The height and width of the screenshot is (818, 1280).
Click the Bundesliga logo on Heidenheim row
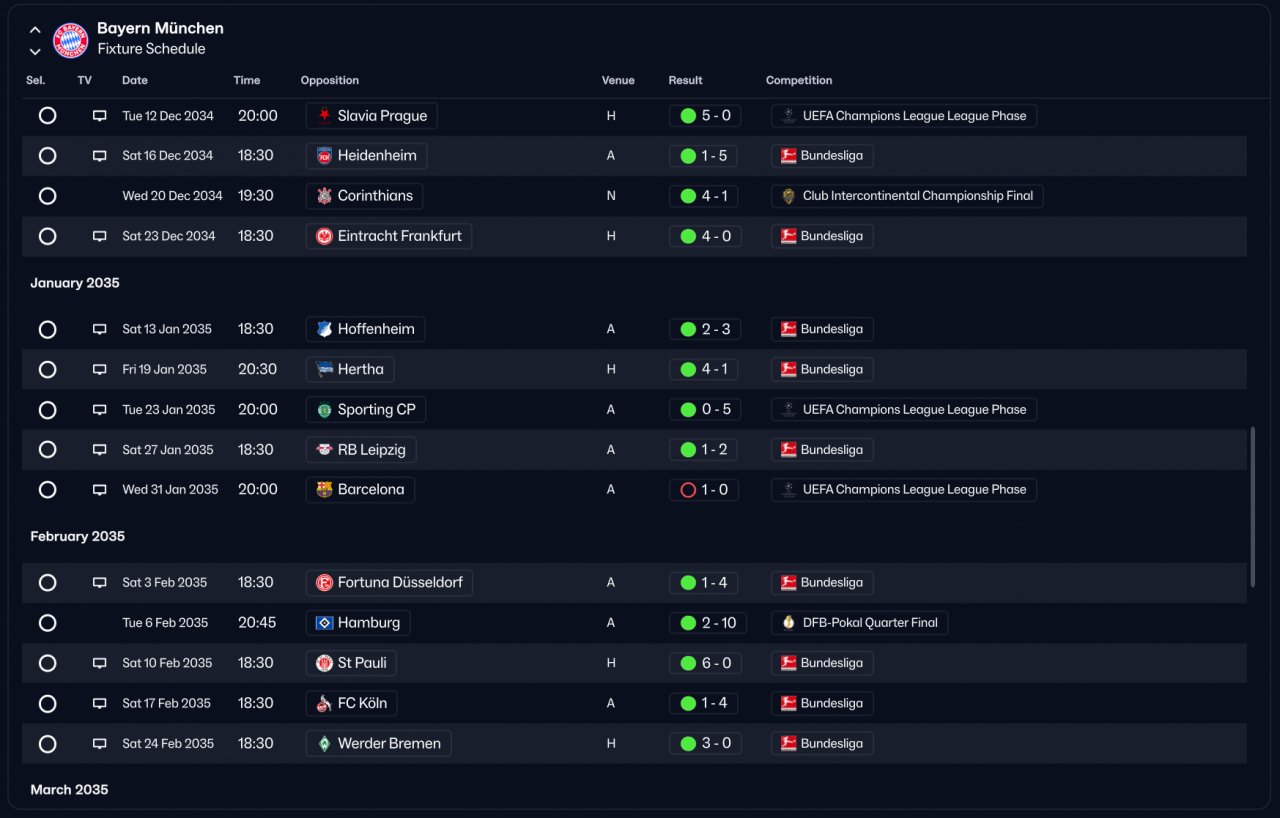coord(788,156)
